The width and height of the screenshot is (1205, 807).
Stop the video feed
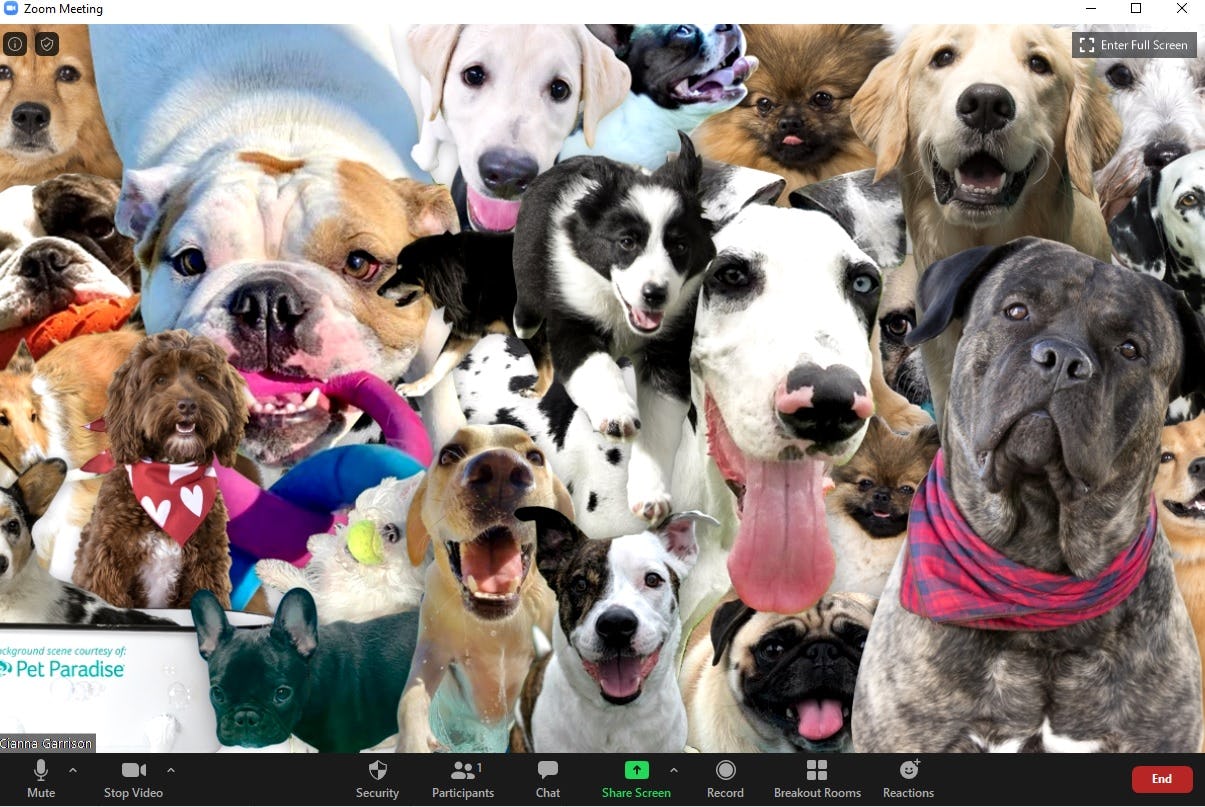(133, 778)
